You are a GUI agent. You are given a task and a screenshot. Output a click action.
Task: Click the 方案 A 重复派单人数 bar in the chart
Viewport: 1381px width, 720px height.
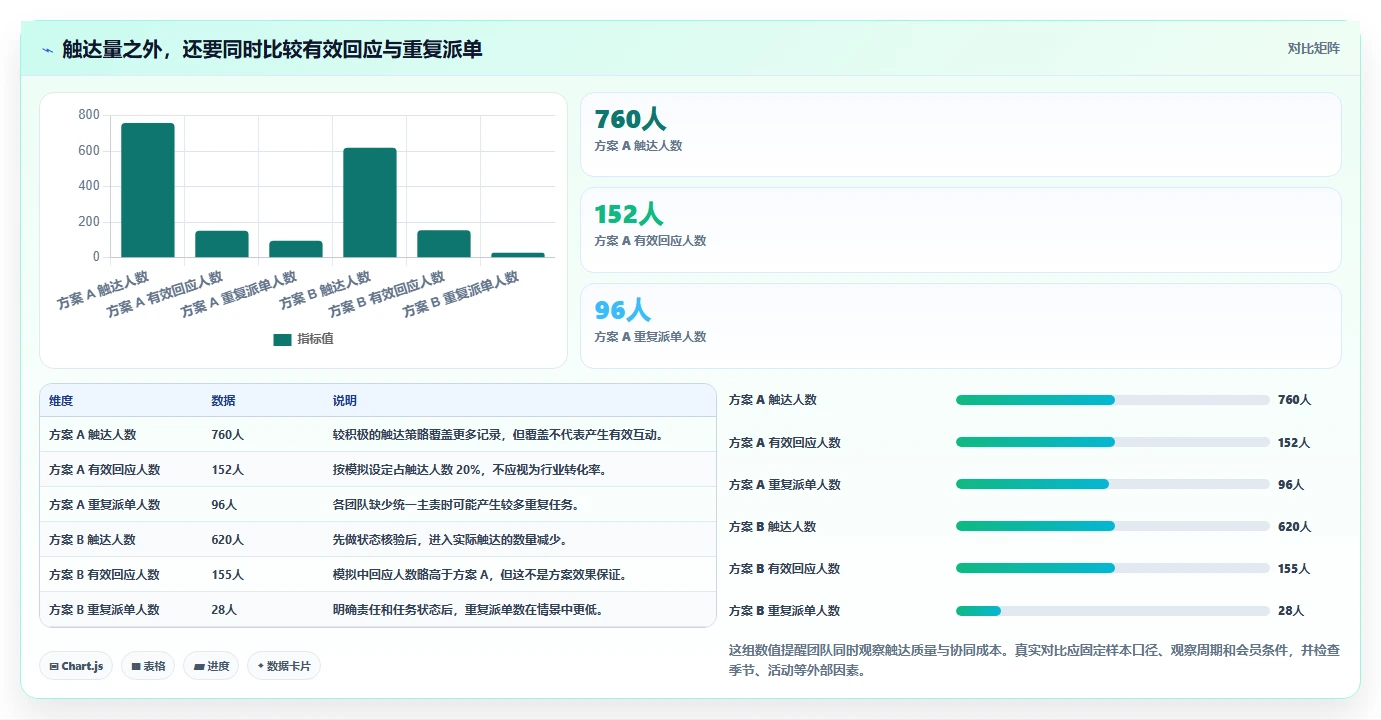[296, 249]
